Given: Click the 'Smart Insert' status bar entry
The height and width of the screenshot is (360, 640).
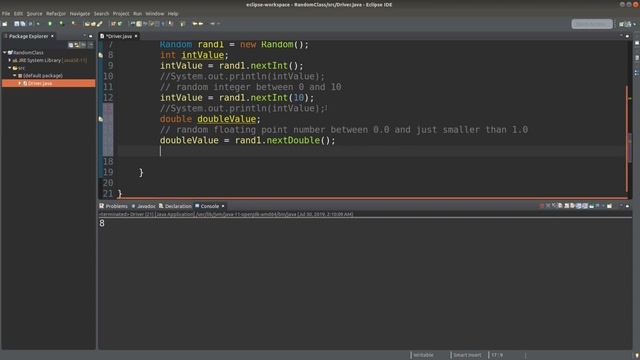Looking at the screenshot, I should tap(467, 355).
